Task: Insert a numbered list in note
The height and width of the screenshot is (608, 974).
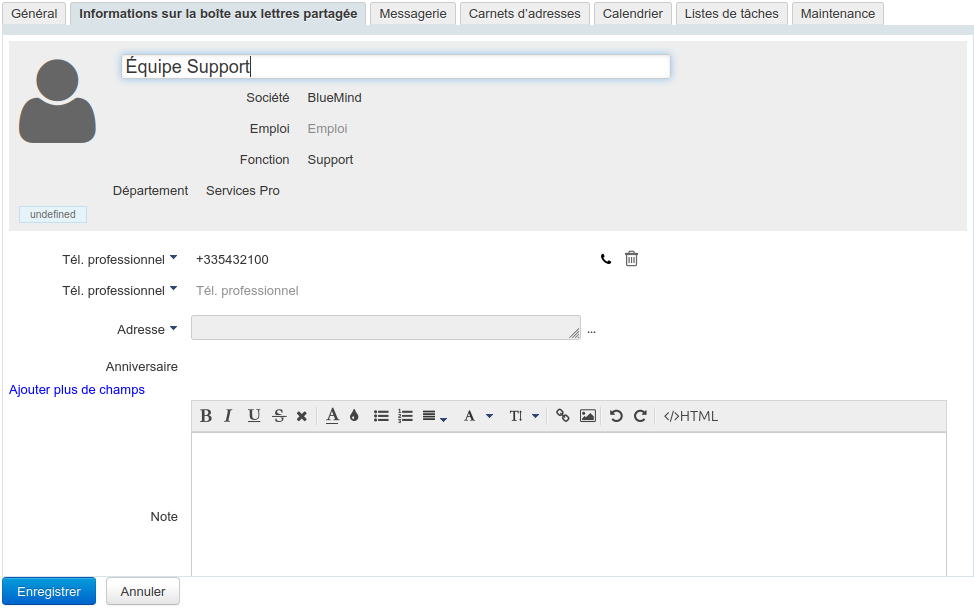Action: tap(405, 416)
